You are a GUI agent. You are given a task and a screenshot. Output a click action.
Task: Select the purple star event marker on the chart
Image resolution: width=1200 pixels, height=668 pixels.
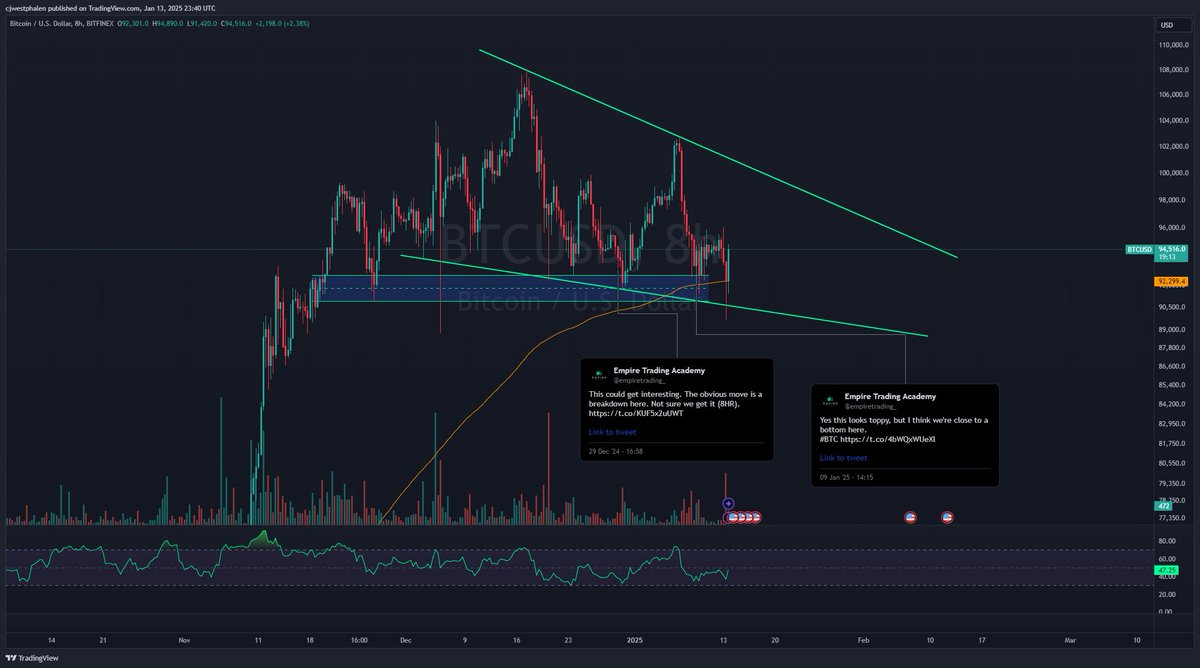point(728,503)
